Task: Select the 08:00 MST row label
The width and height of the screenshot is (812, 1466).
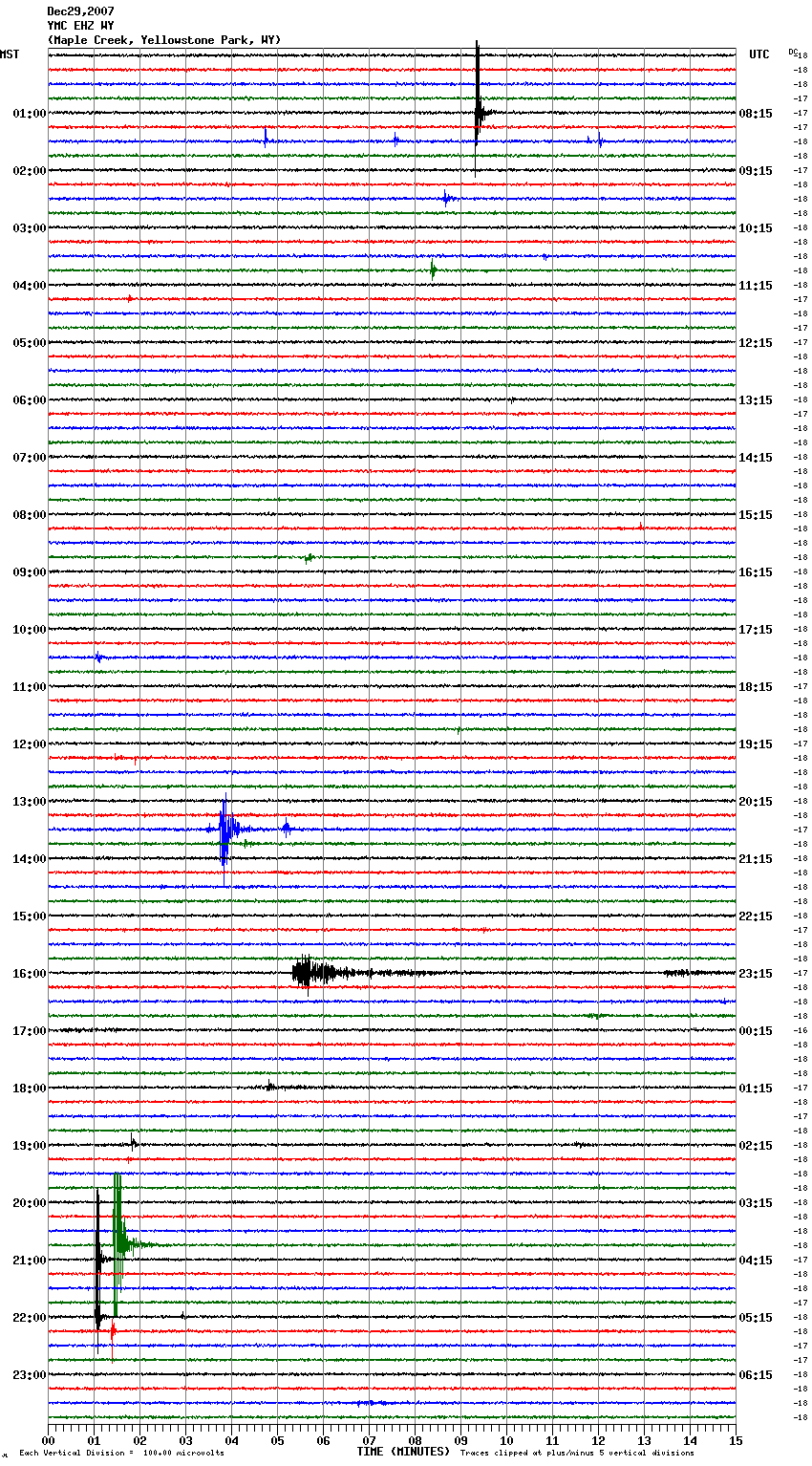Action: (30, 515)
